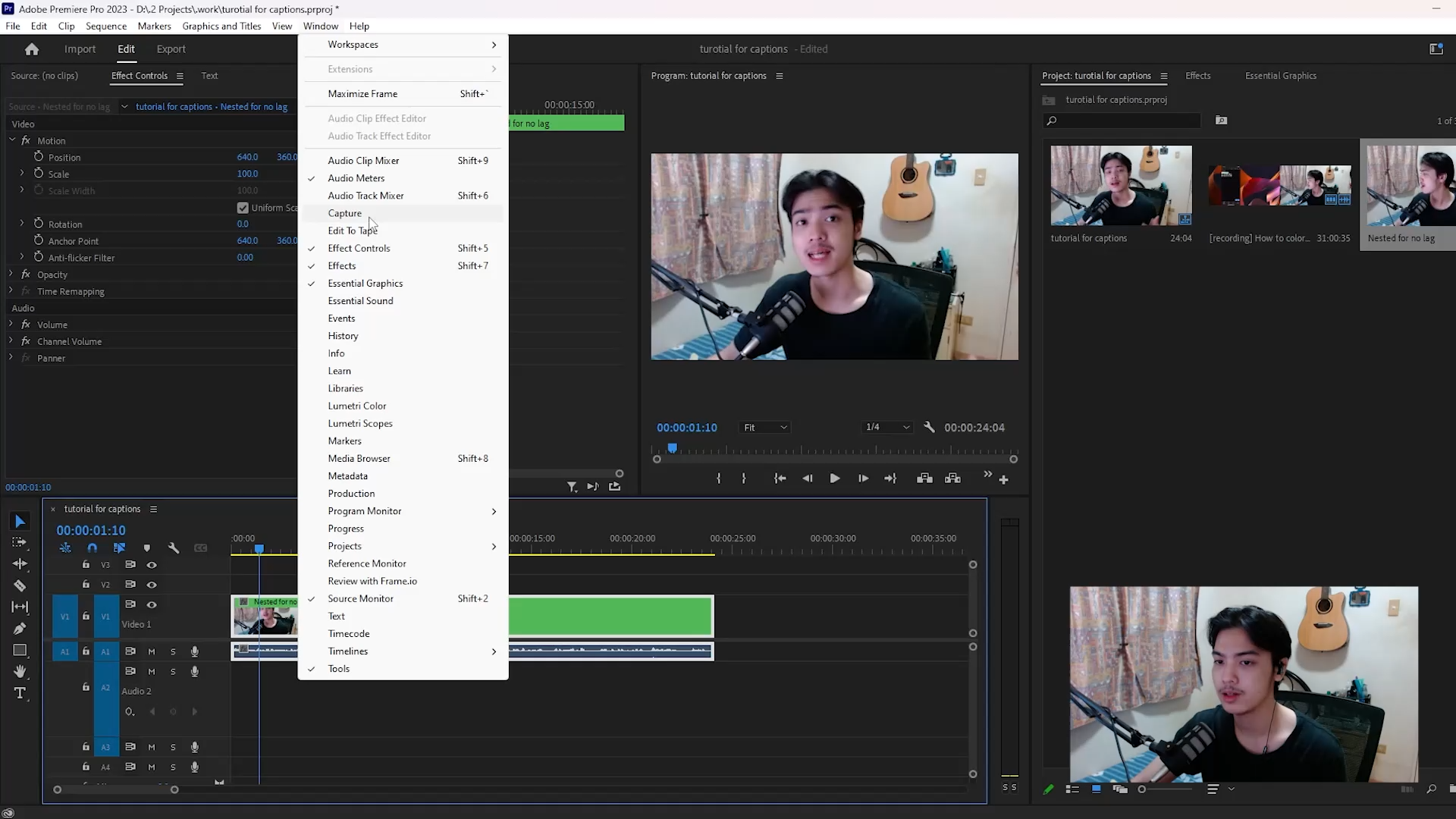Click the wrench settings icon in Program Monitor
1456x819 pixels.
click(930, 427)
